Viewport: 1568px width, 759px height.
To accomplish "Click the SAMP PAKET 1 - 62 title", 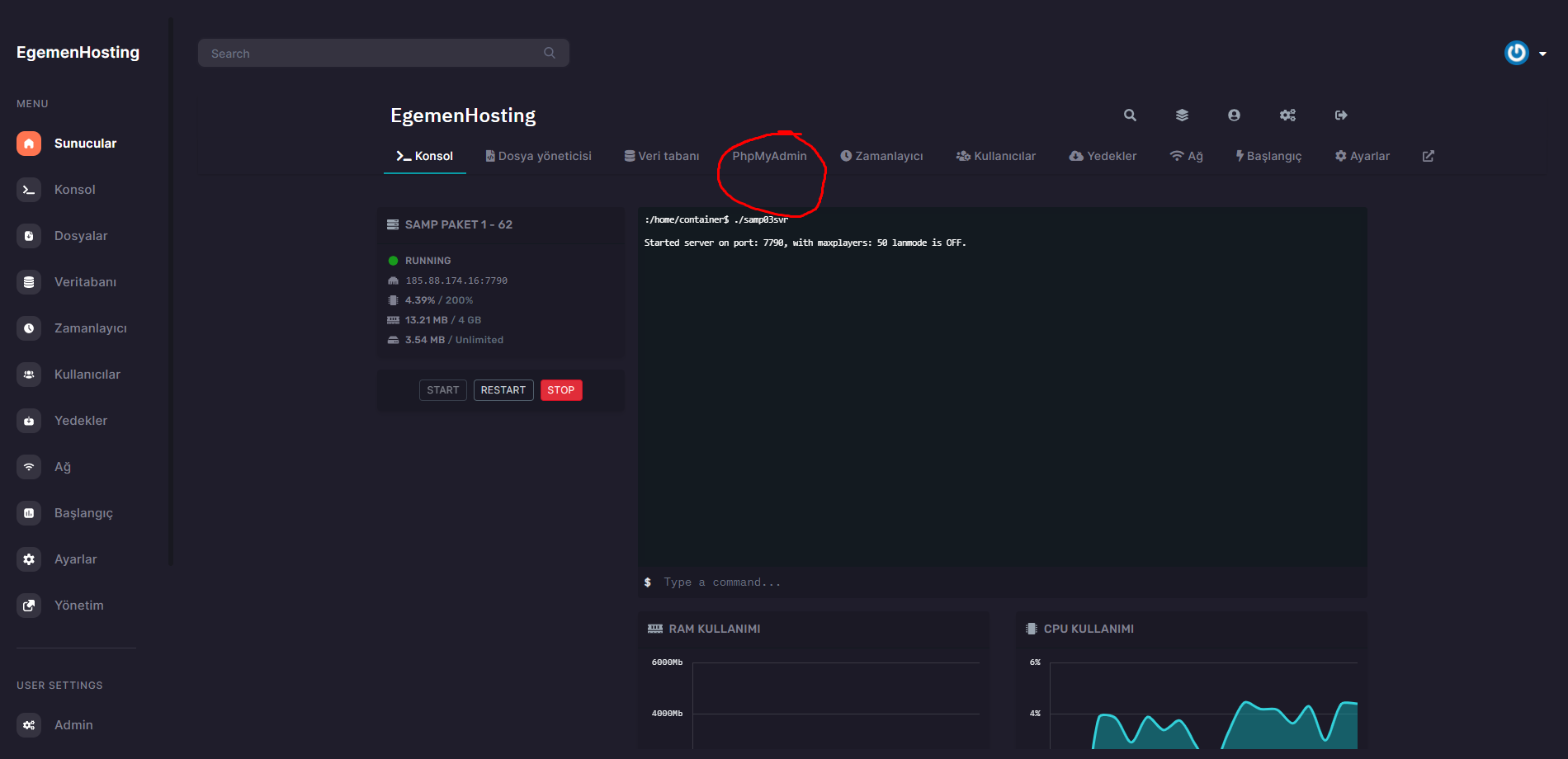I will click(x=459, y=224).
